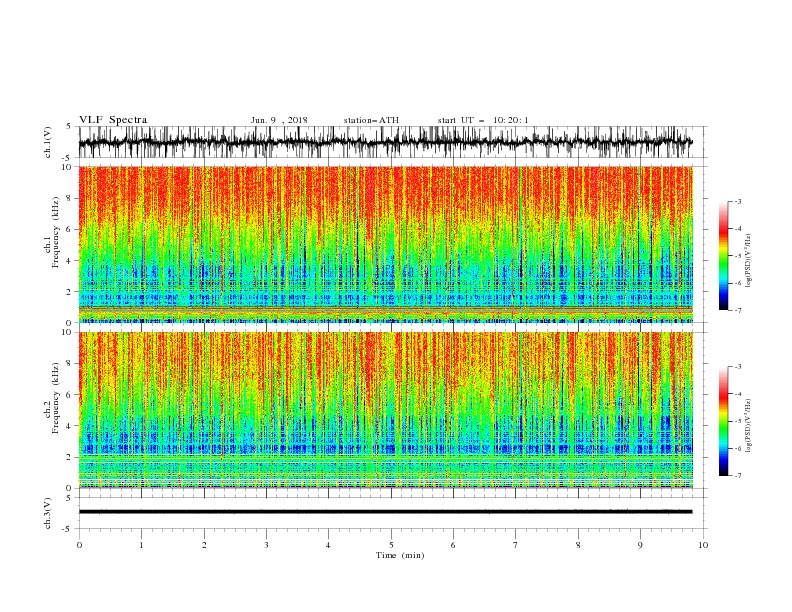Click the ch.3 flat voltage trace
Image resolution: width=792 pixels, height=612 pixels.
[385, 512]
